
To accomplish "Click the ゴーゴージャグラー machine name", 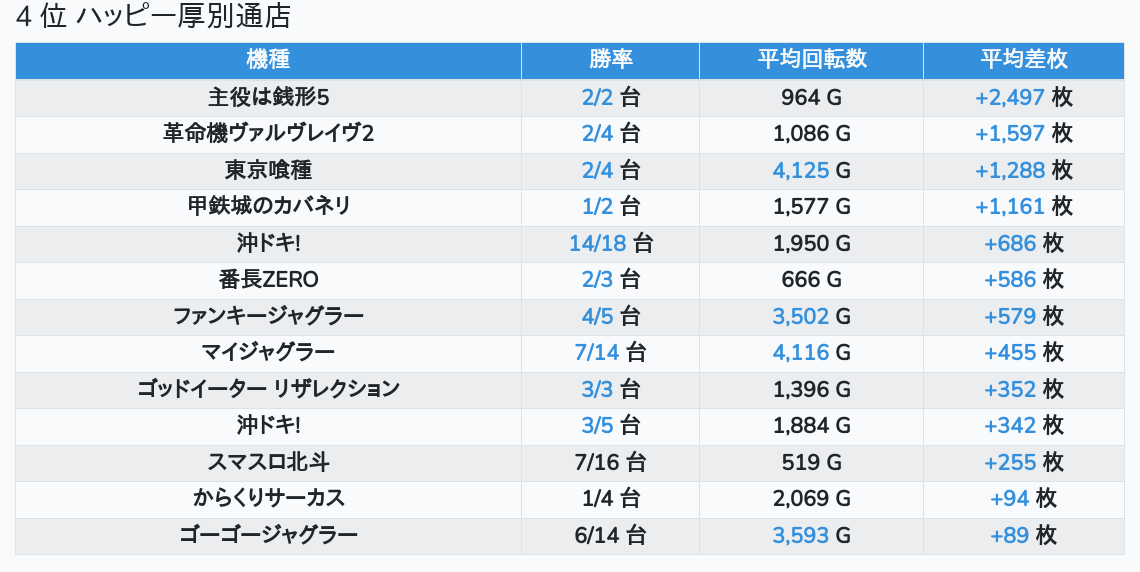I will click(268, 535).
